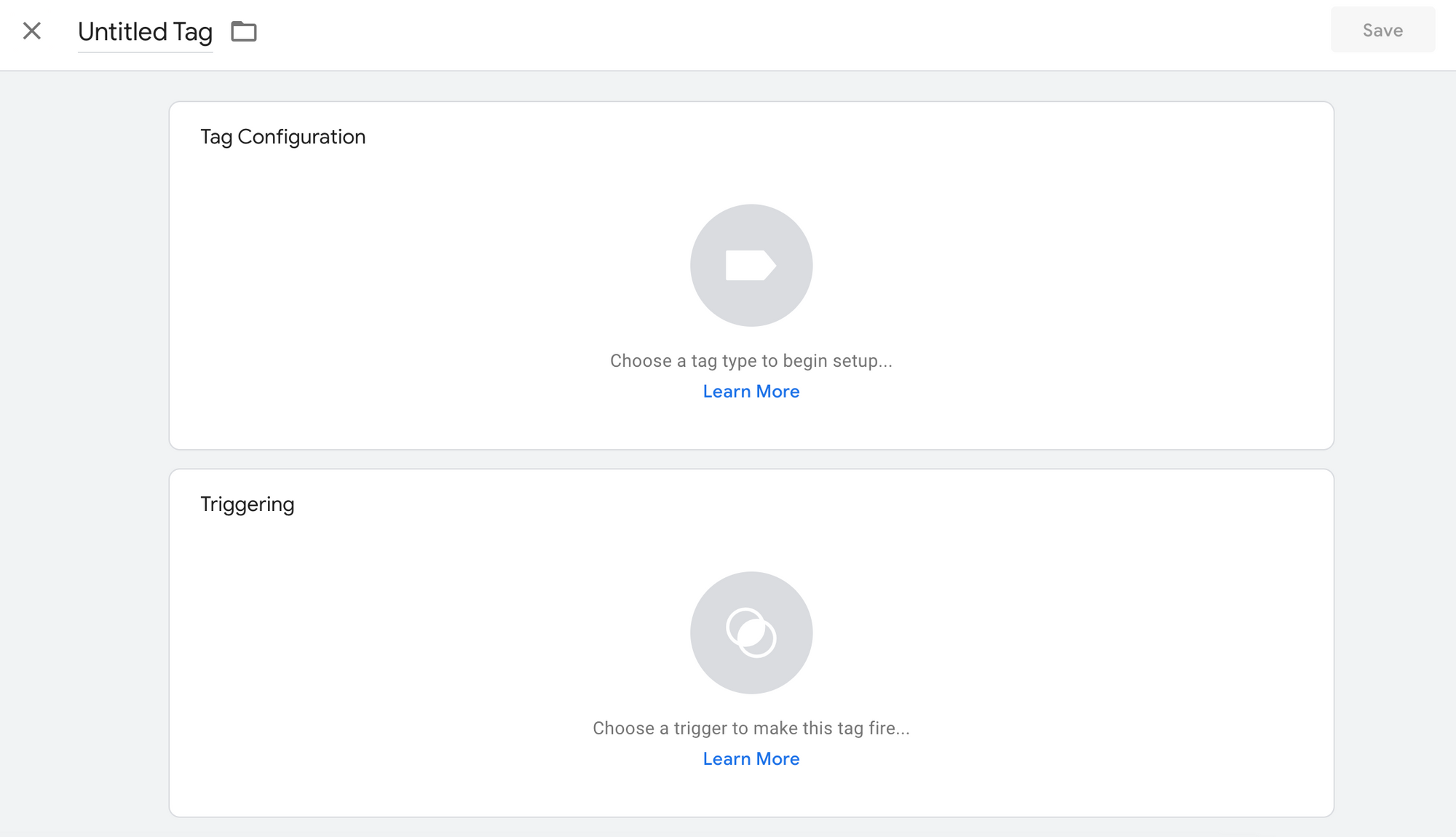
Task: Click the Save button
Action: pyautogui.click(x=1382, y=30)
